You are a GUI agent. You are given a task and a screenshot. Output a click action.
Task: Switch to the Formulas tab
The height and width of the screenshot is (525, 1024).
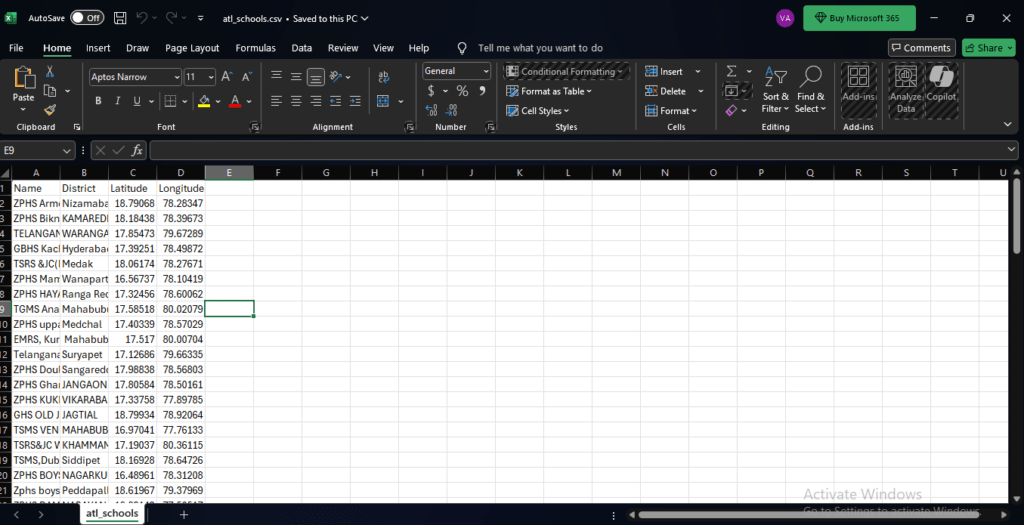click(255, 48)
